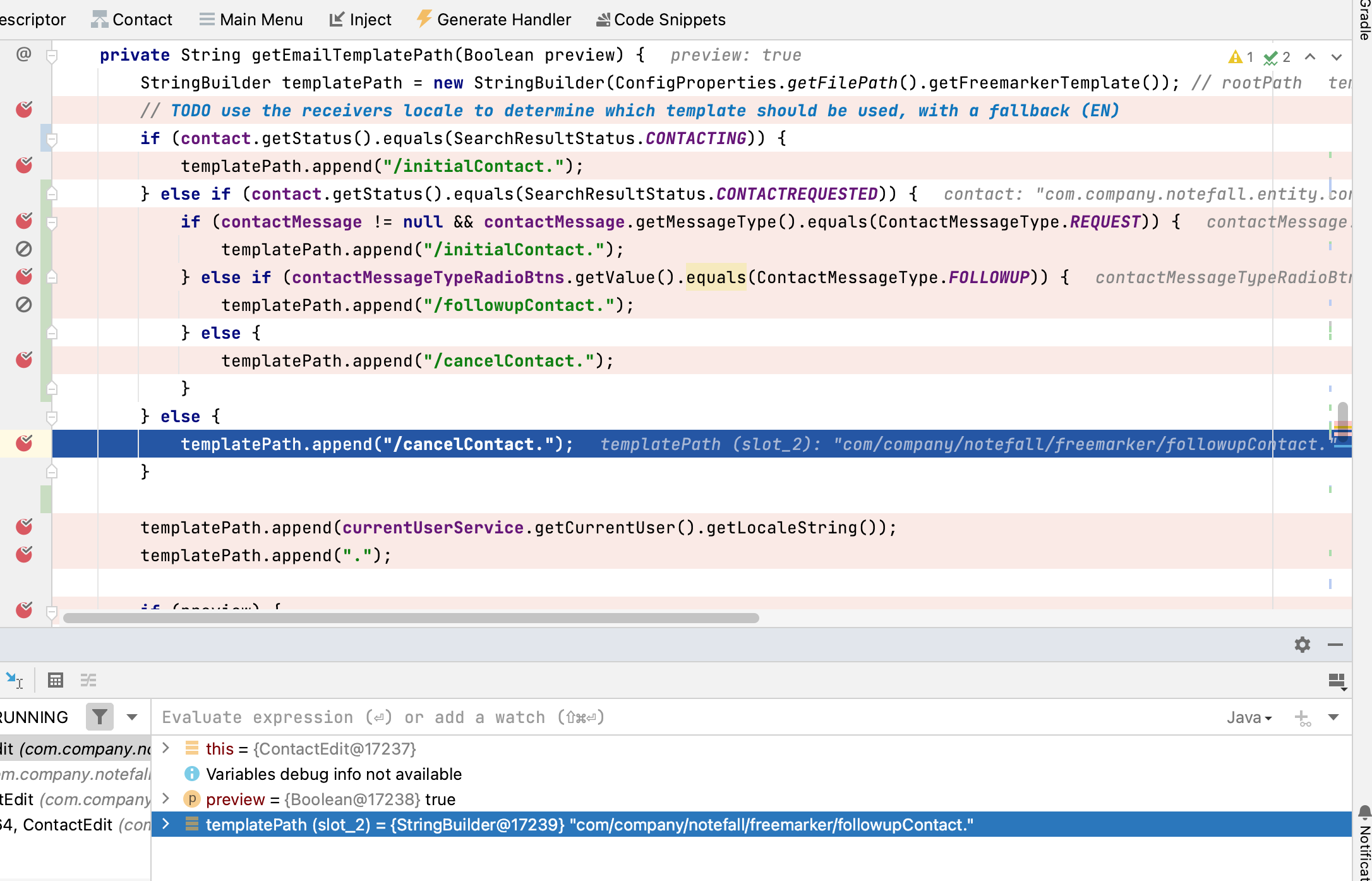
Task: Click the Java language dropdown in debugger
Action: pyautogui.click(x=1244, y=718)
